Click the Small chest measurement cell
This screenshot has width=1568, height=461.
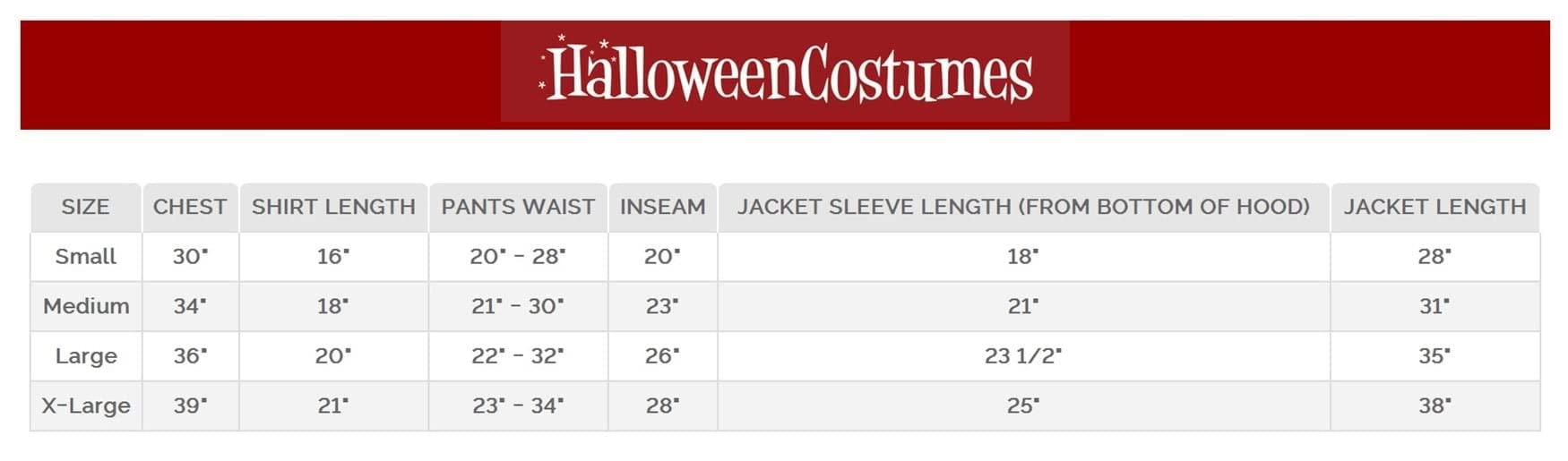[x=190, y=257]
